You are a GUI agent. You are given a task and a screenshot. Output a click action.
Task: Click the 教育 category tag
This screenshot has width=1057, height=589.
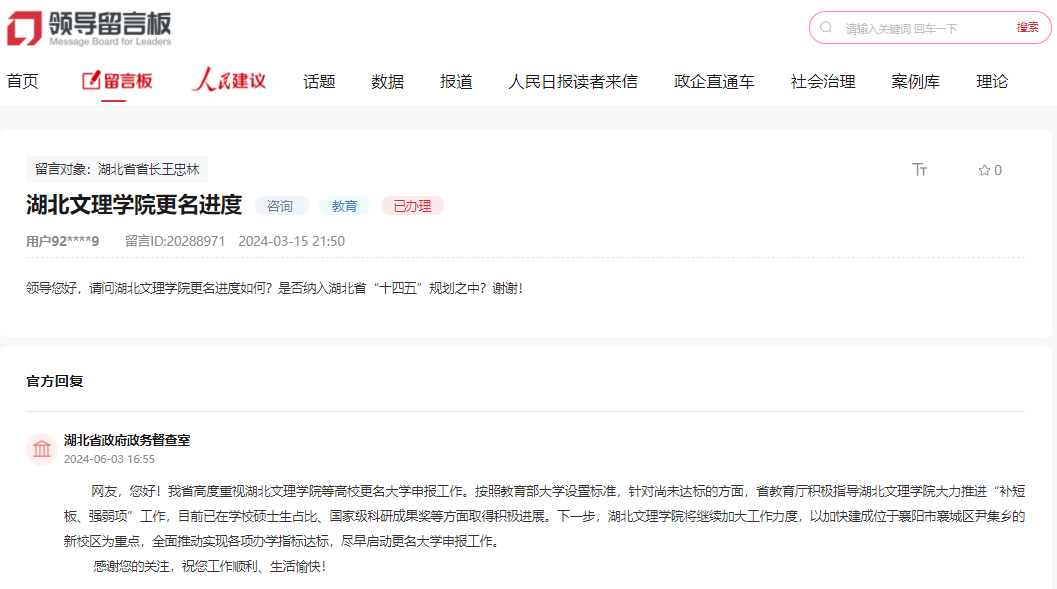344,206
